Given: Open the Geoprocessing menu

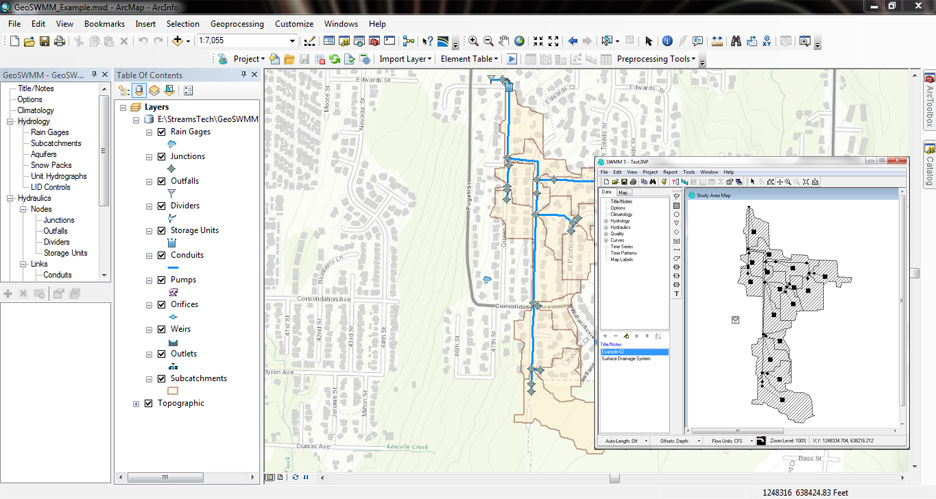Looking at the screenshot, I should coord(237,24).
